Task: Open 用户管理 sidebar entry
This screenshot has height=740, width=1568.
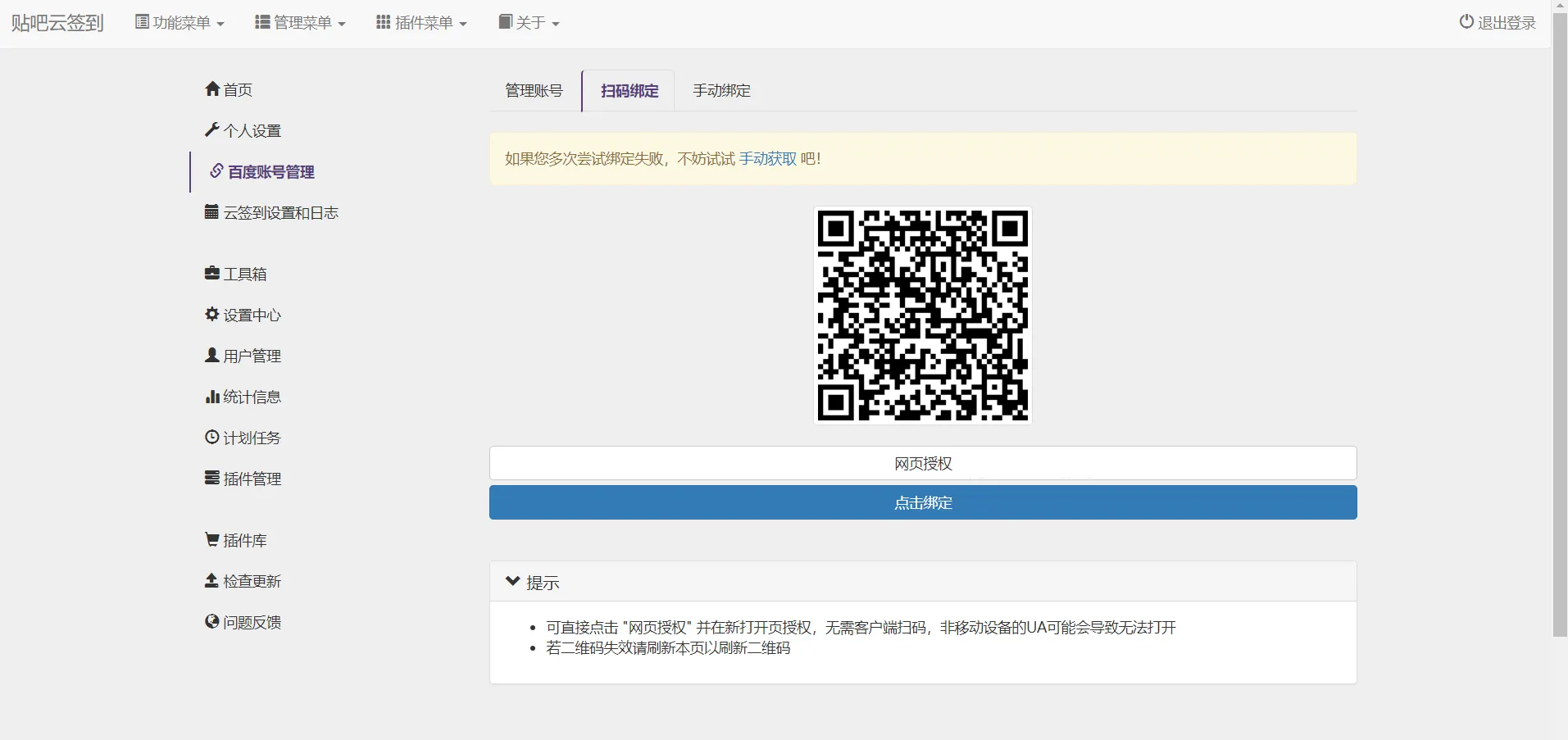Action: click(x=252, y=356)
